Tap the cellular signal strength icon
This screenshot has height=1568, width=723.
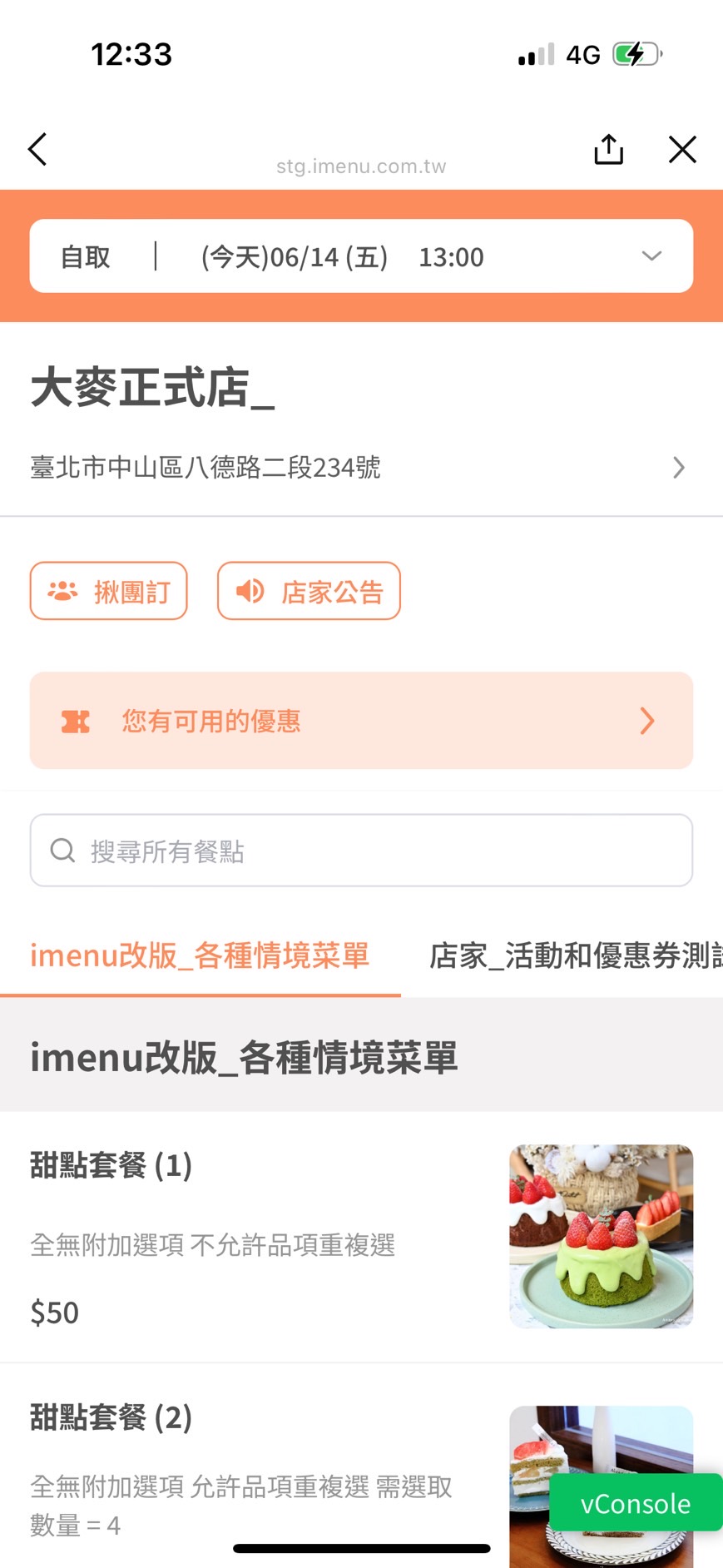tap(536, 55)
